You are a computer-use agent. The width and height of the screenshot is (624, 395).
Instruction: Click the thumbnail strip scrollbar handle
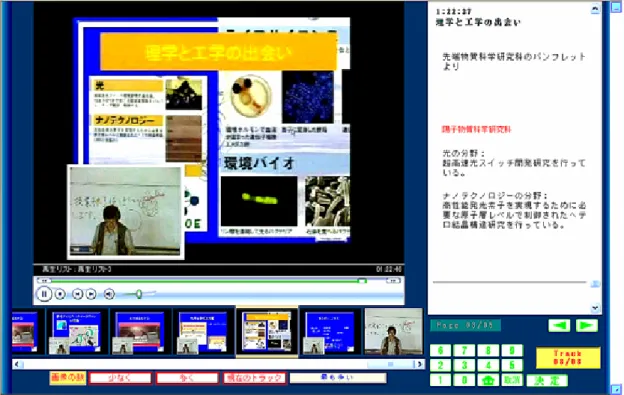(x=390, y=364)
